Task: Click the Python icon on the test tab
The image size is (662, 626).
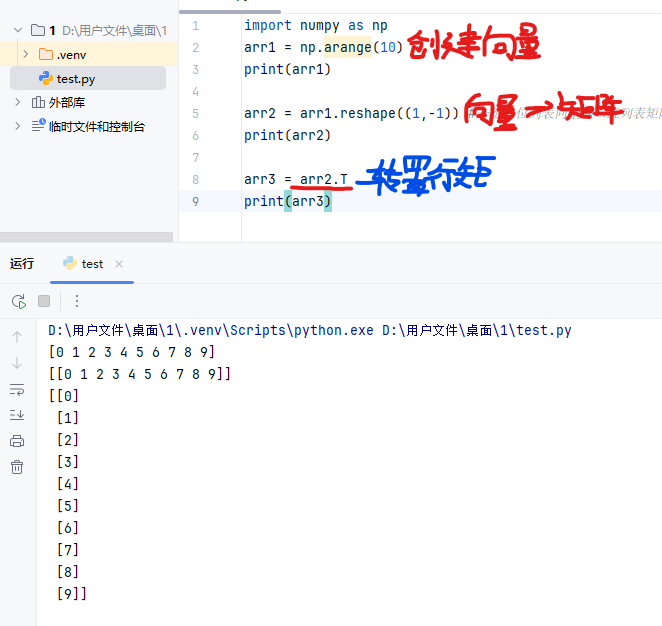Action: [70, 263]
